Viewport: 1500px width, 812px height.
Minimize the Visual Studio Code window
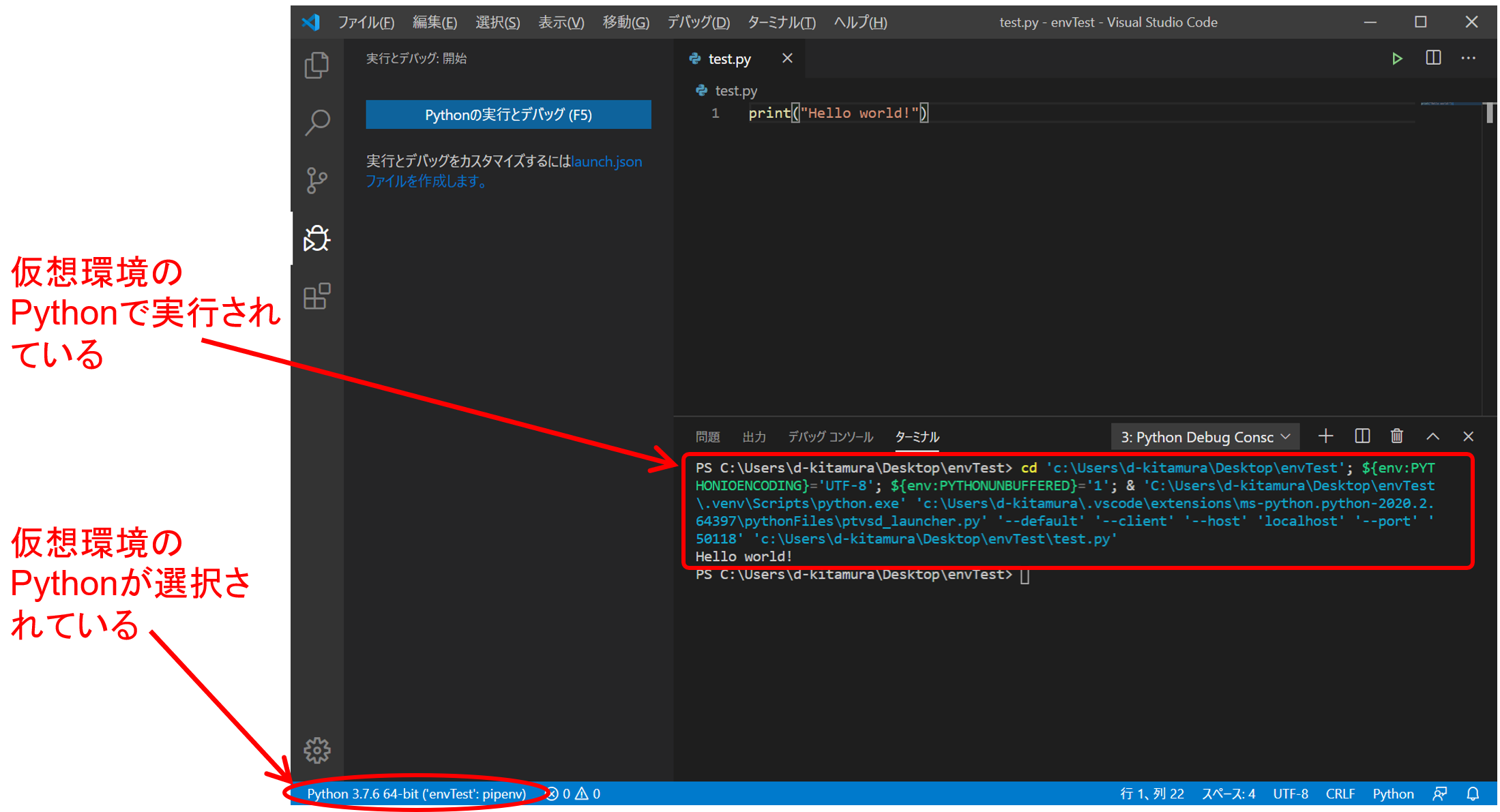click(x=1370, y=22)
